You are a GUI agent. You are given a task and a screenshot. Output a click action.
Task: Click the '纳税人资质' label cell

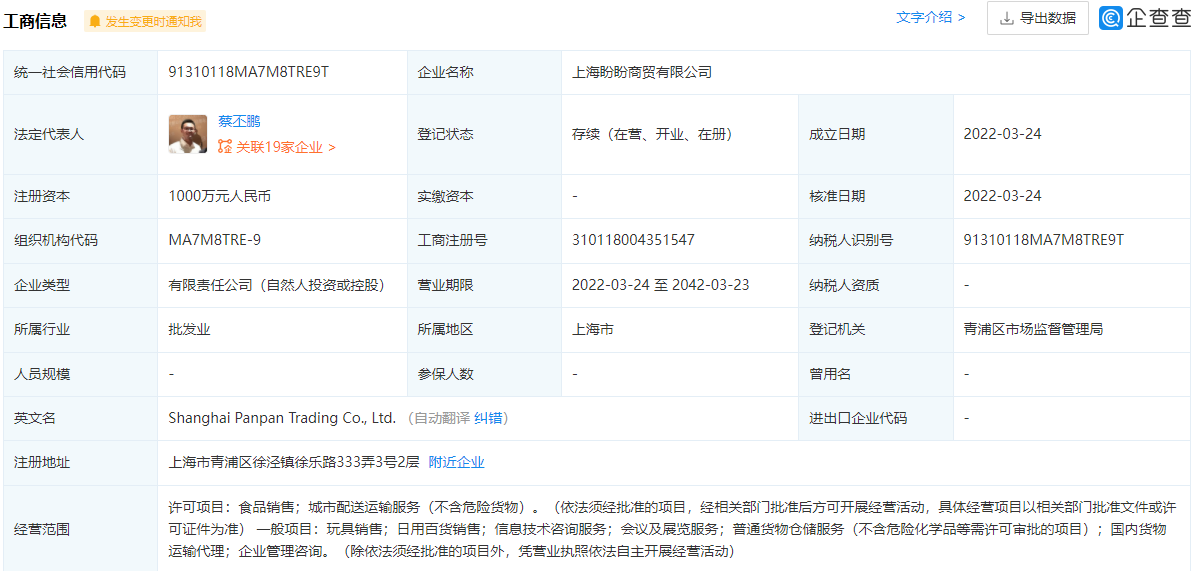click(x=875, y=286)
